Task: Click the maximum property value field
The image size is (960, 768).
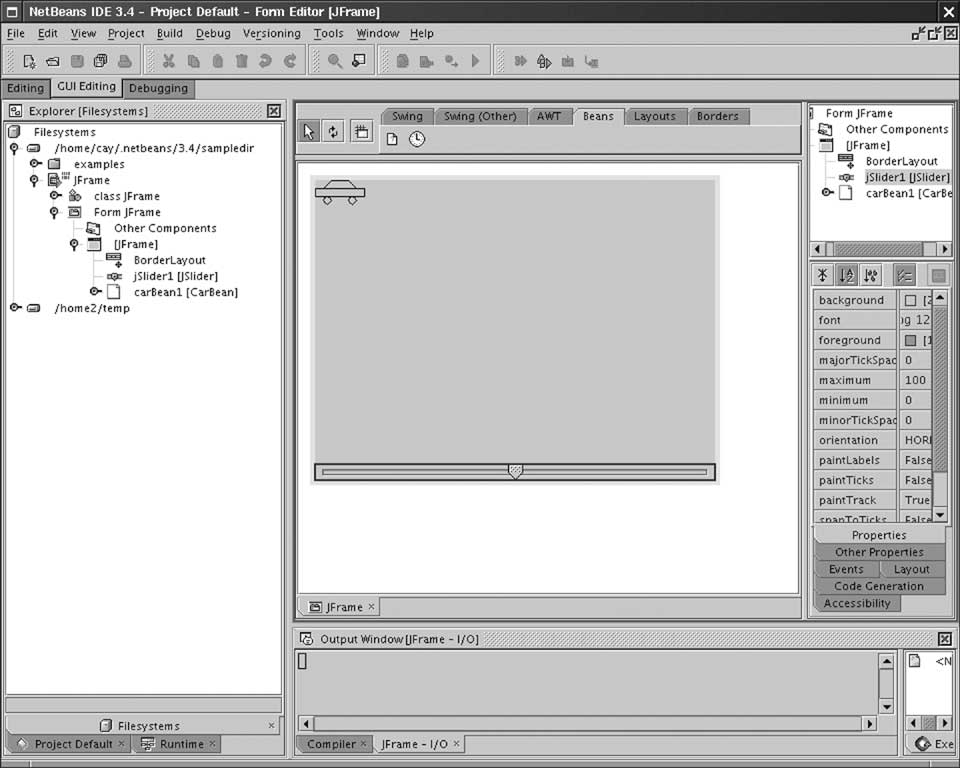Action: [x=915, y=380]
